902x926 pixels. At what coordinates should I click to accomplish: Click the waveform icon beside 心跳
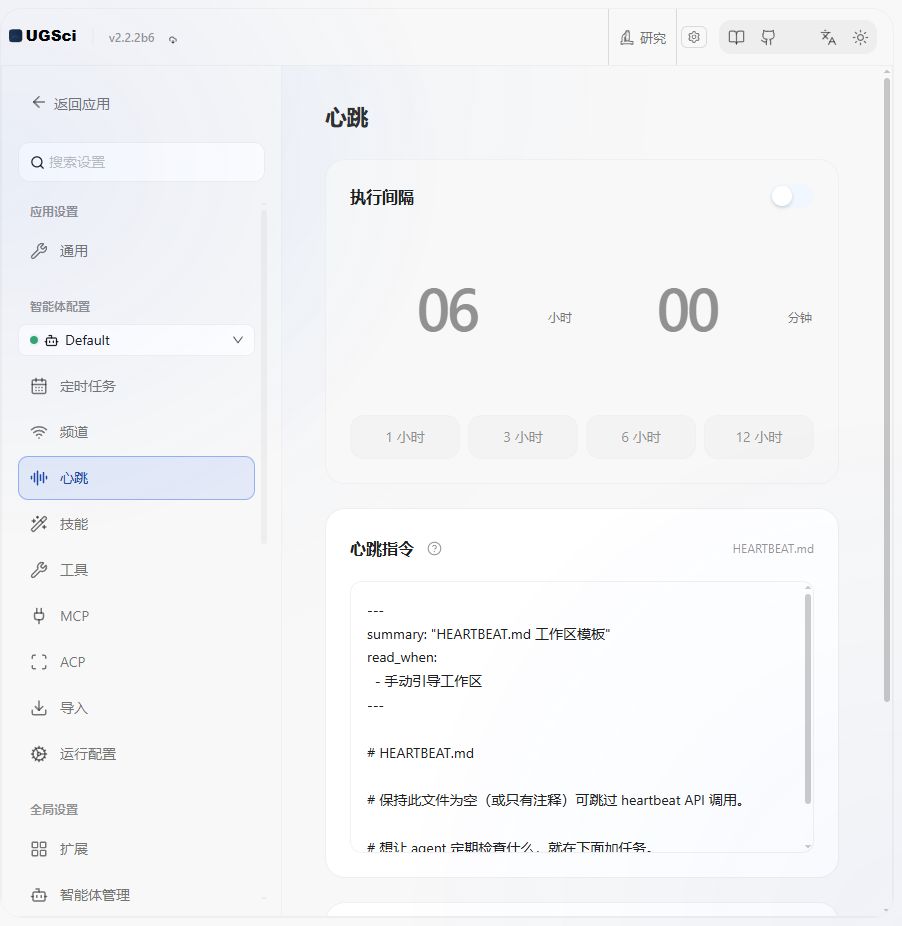click(39, 478)
